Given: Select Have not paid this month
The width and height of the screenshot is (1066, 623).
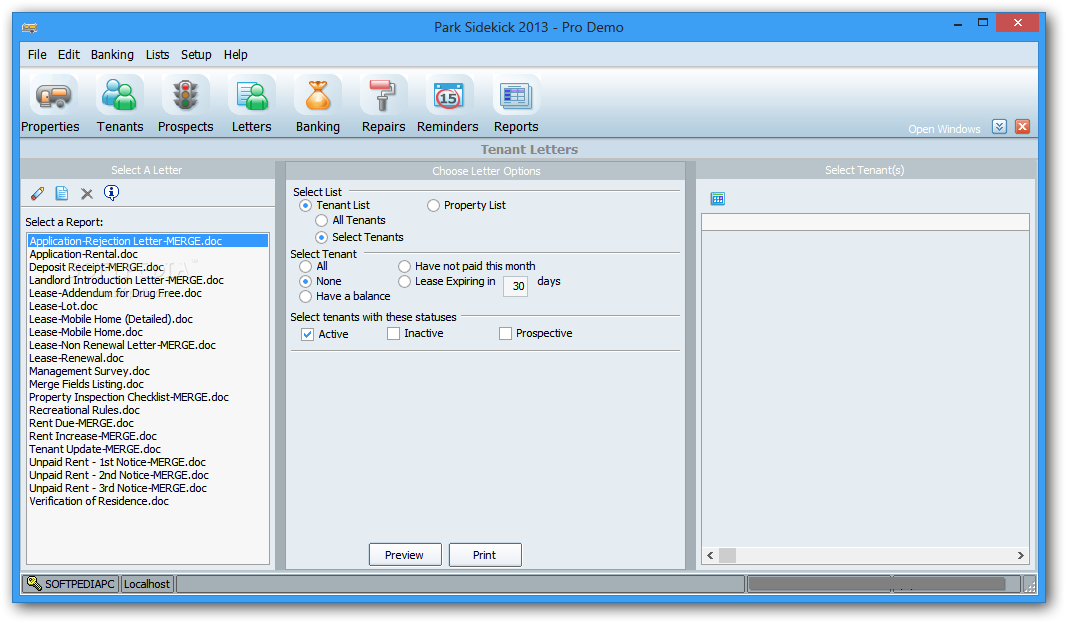Looking at the screenshot, I should (x=405, y=267).
